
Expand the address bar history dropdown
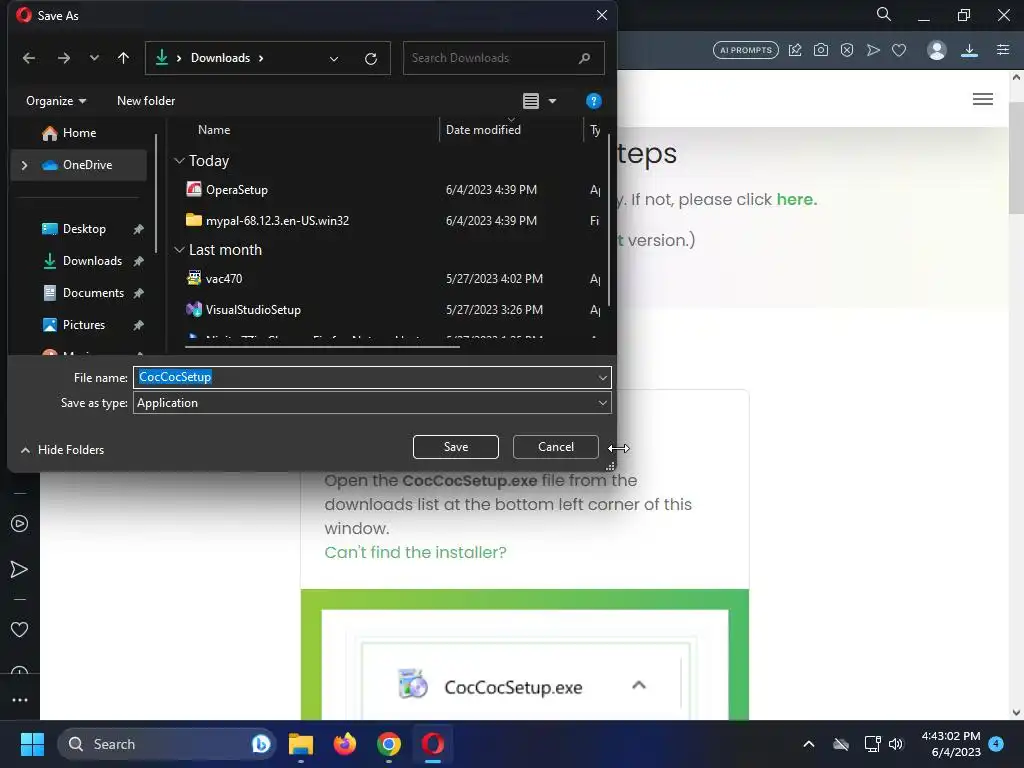click(334, 58)
